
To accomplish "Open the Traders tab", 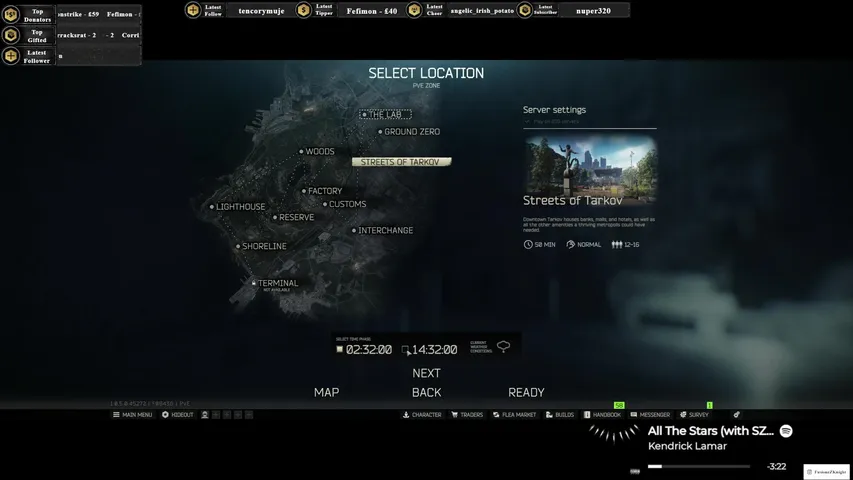I will point(467,415).
